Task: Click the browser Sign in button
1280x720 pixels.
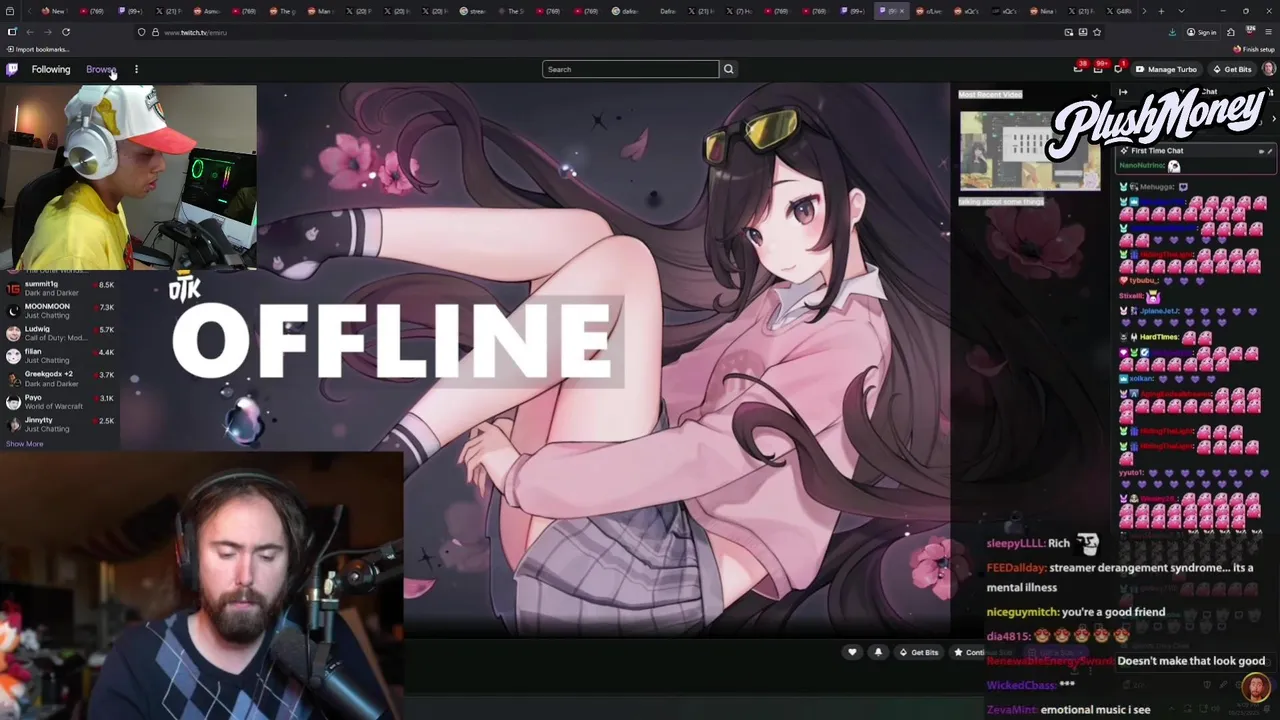Action: (x=1202, y=32)
